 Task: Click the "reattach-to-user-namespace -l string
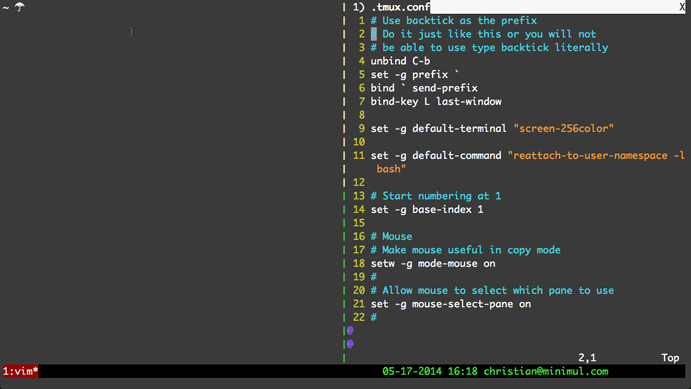(596, 156)
